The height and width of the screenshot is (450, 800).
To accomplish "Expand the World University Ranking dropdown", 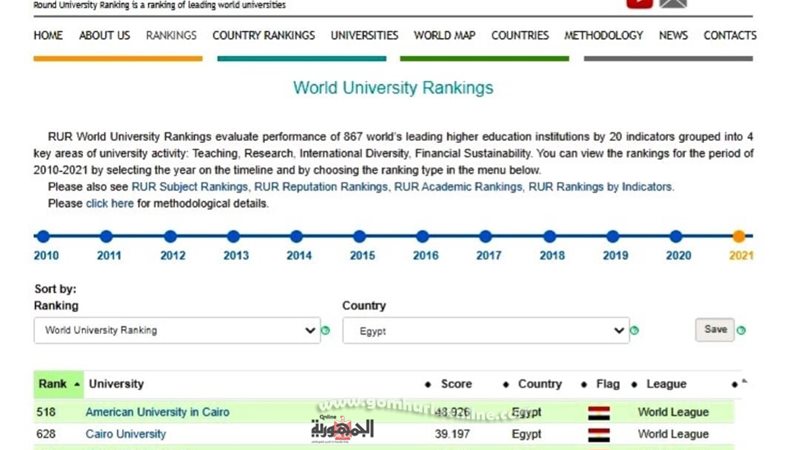I will pyautogui.click(x=177, y=330).
